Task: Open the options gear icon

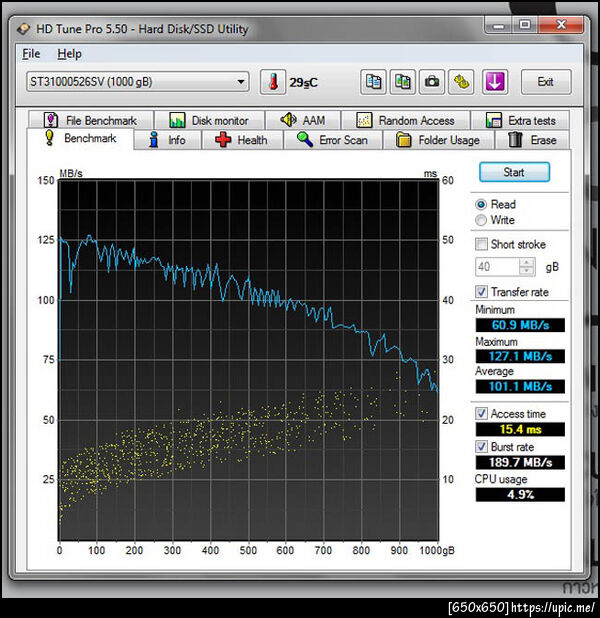Action: [461, 82]
